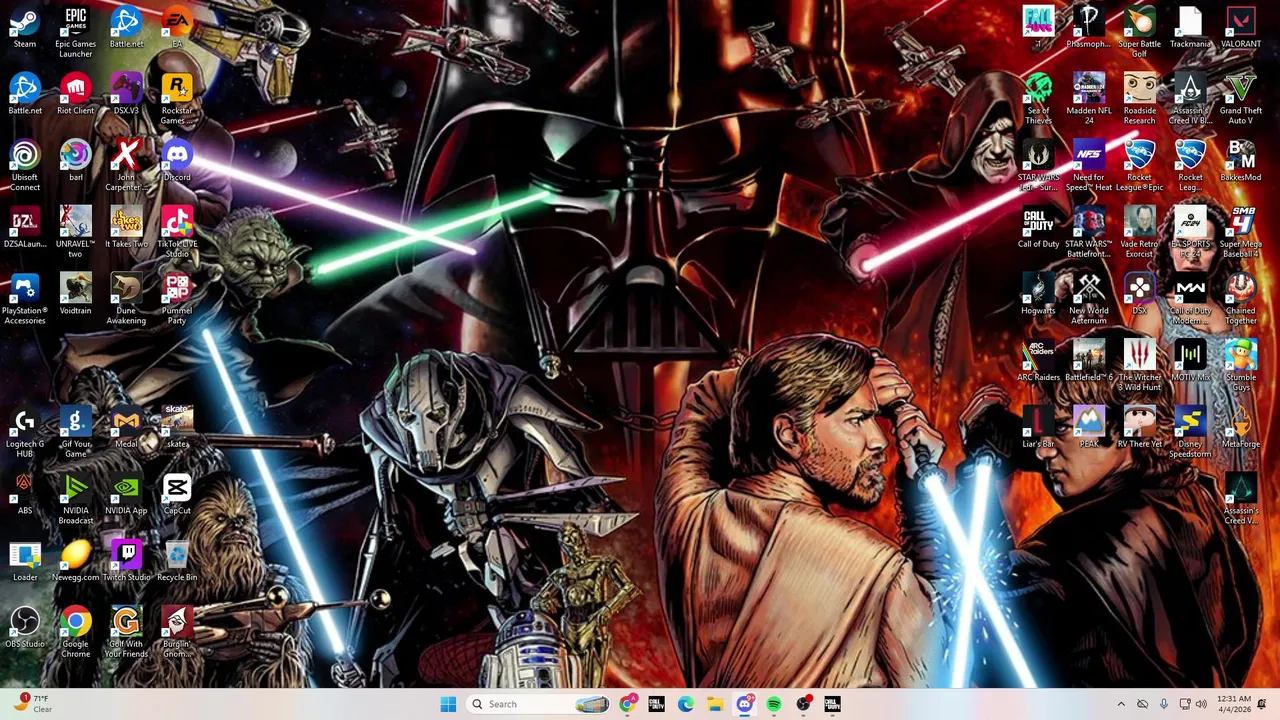Screen dimensions: 1280x720
Task: Open the Recycle Bin
Action: (177, 562)
